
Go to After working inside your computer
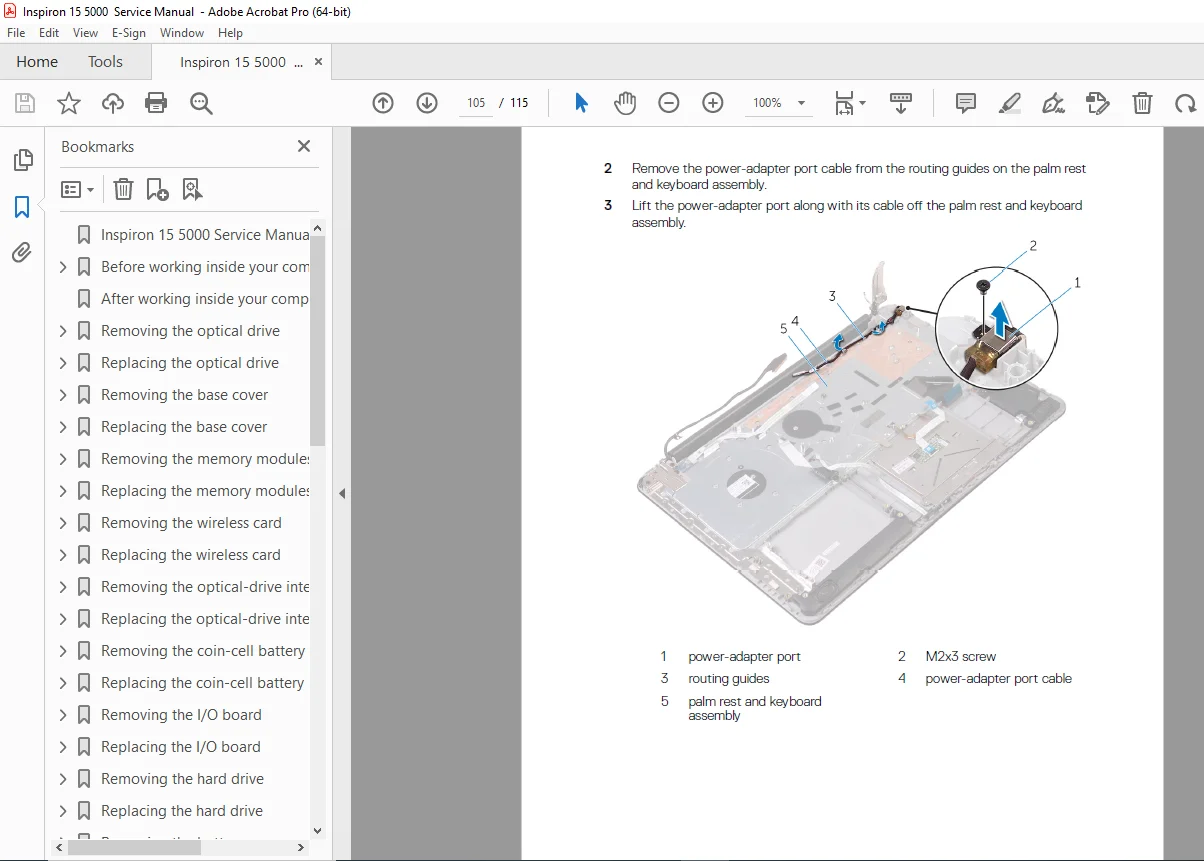205,299
